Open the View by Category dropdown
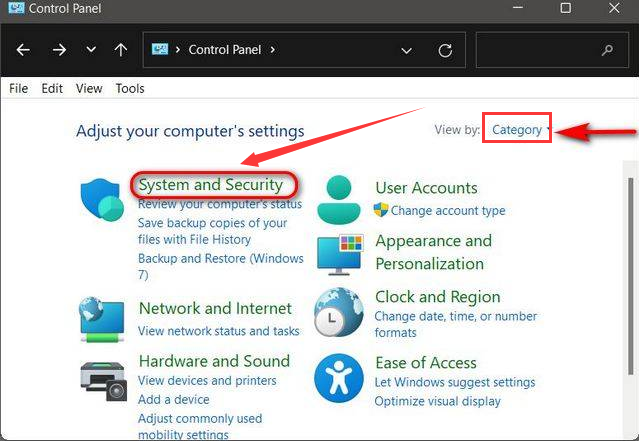Image resolution: width=639 pixels, height=441 pixels. [518, 129]
